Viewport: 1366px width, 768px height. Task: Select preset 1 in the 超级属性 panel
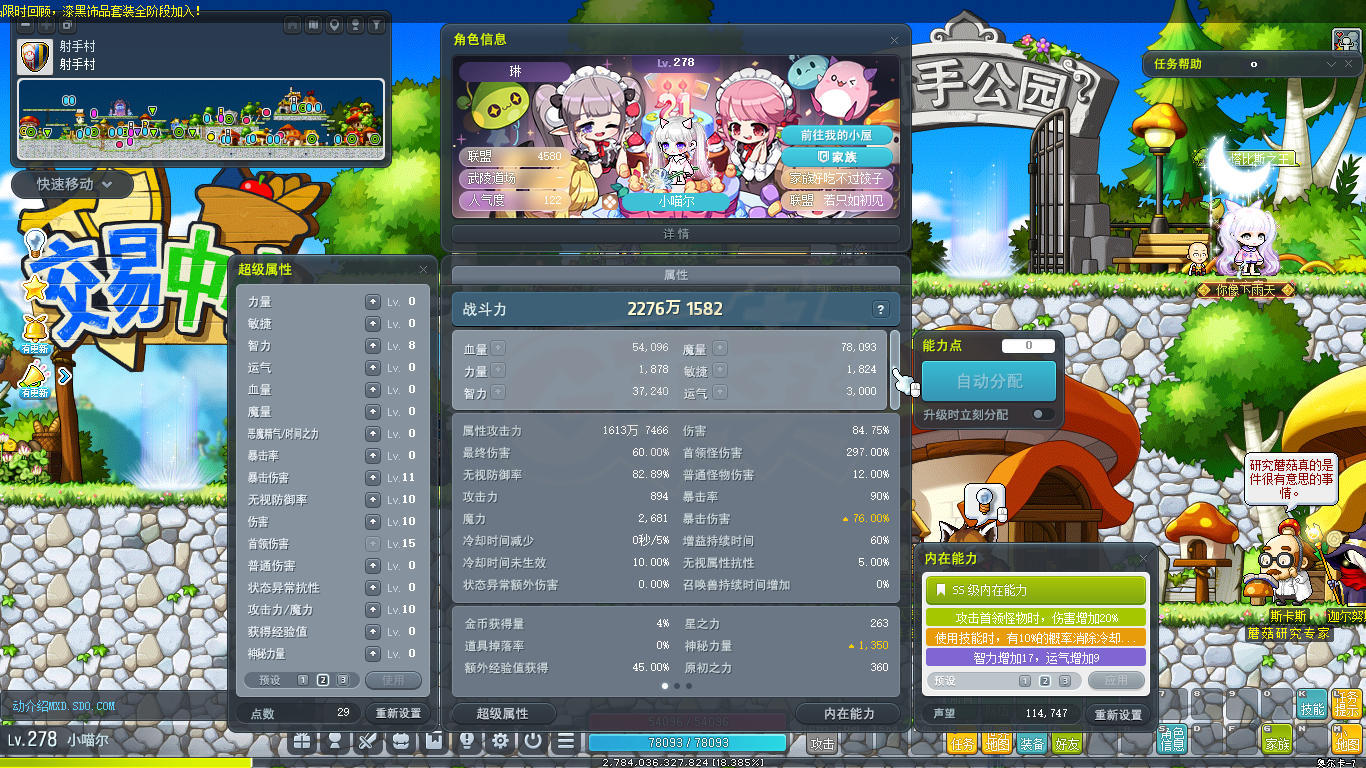(x=302, y=680)
